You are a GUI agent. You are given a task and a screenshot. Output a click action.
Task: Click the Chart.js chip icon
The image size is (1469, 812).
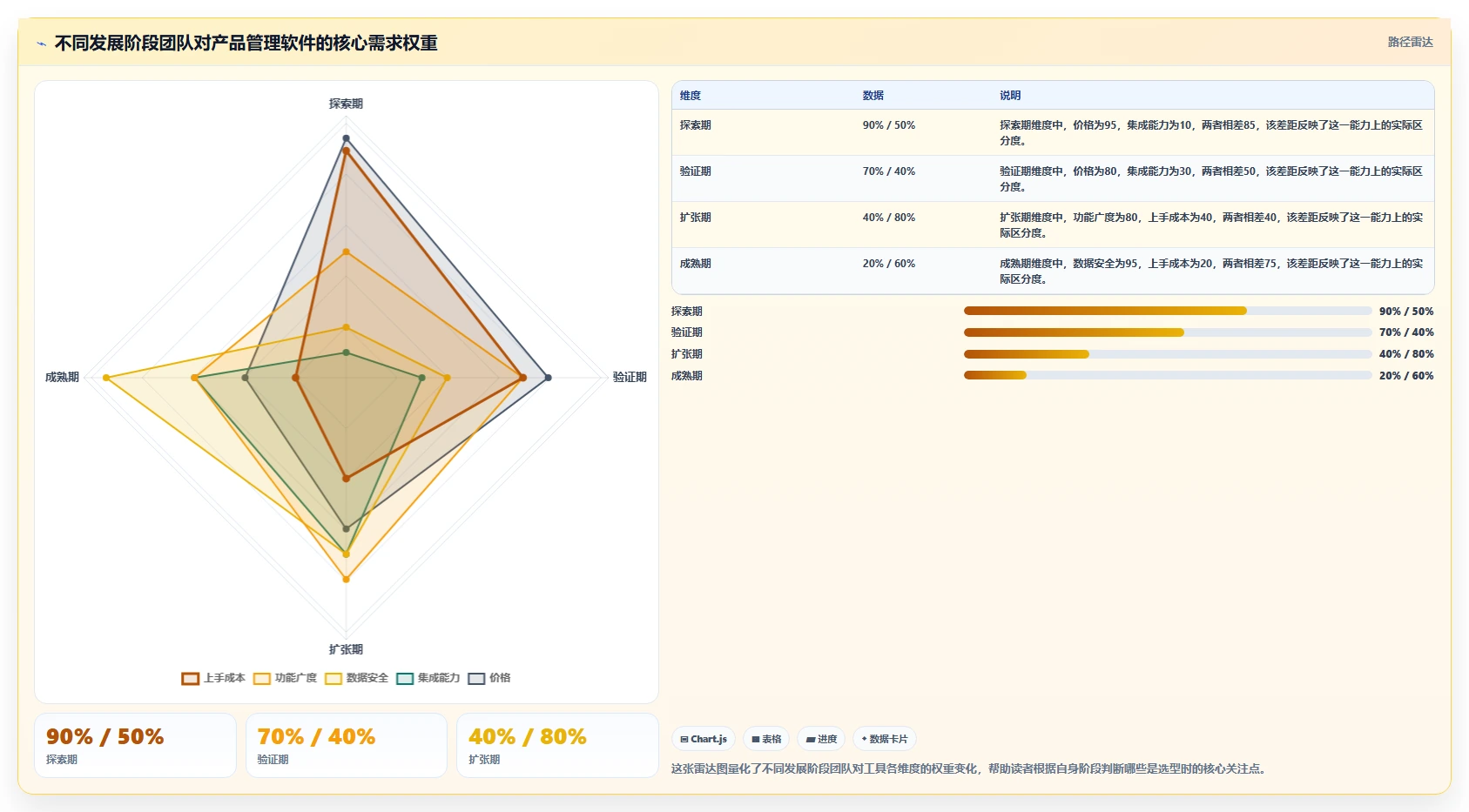(x=684, y=740)
